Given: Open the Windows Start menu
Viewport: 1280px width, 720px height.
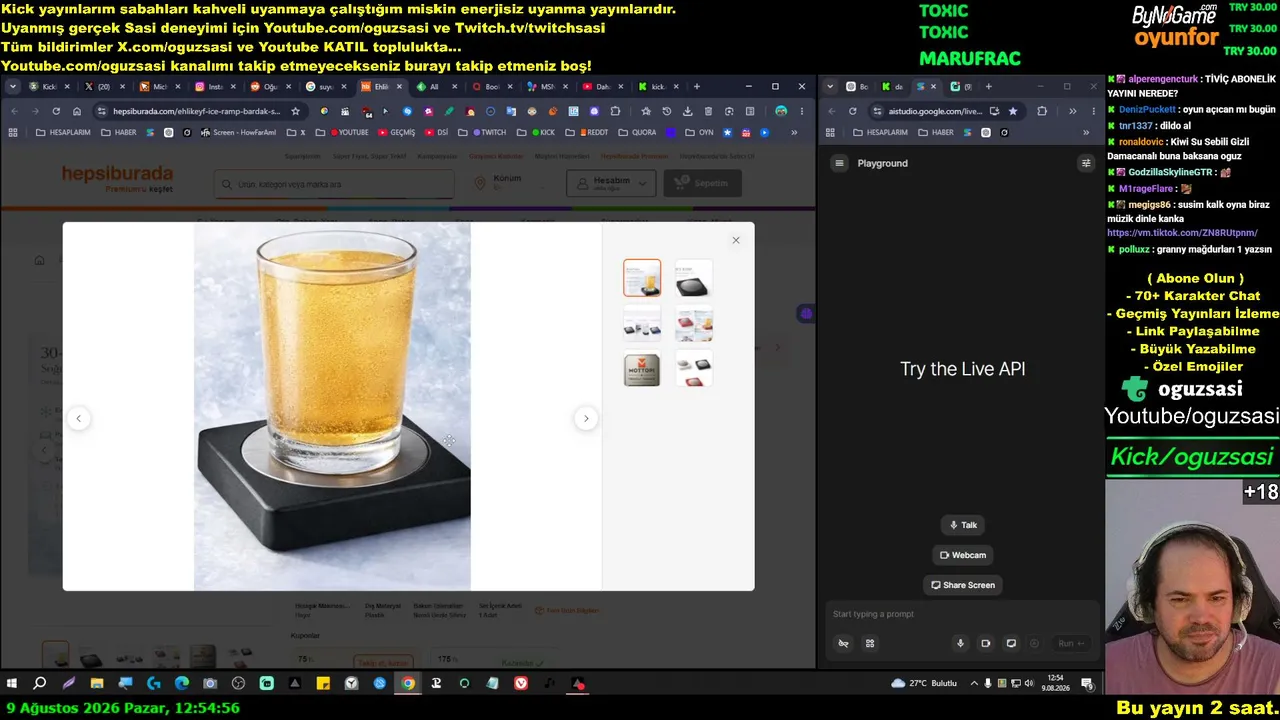Looking at the screenshot, I should [x=12, y=684].
